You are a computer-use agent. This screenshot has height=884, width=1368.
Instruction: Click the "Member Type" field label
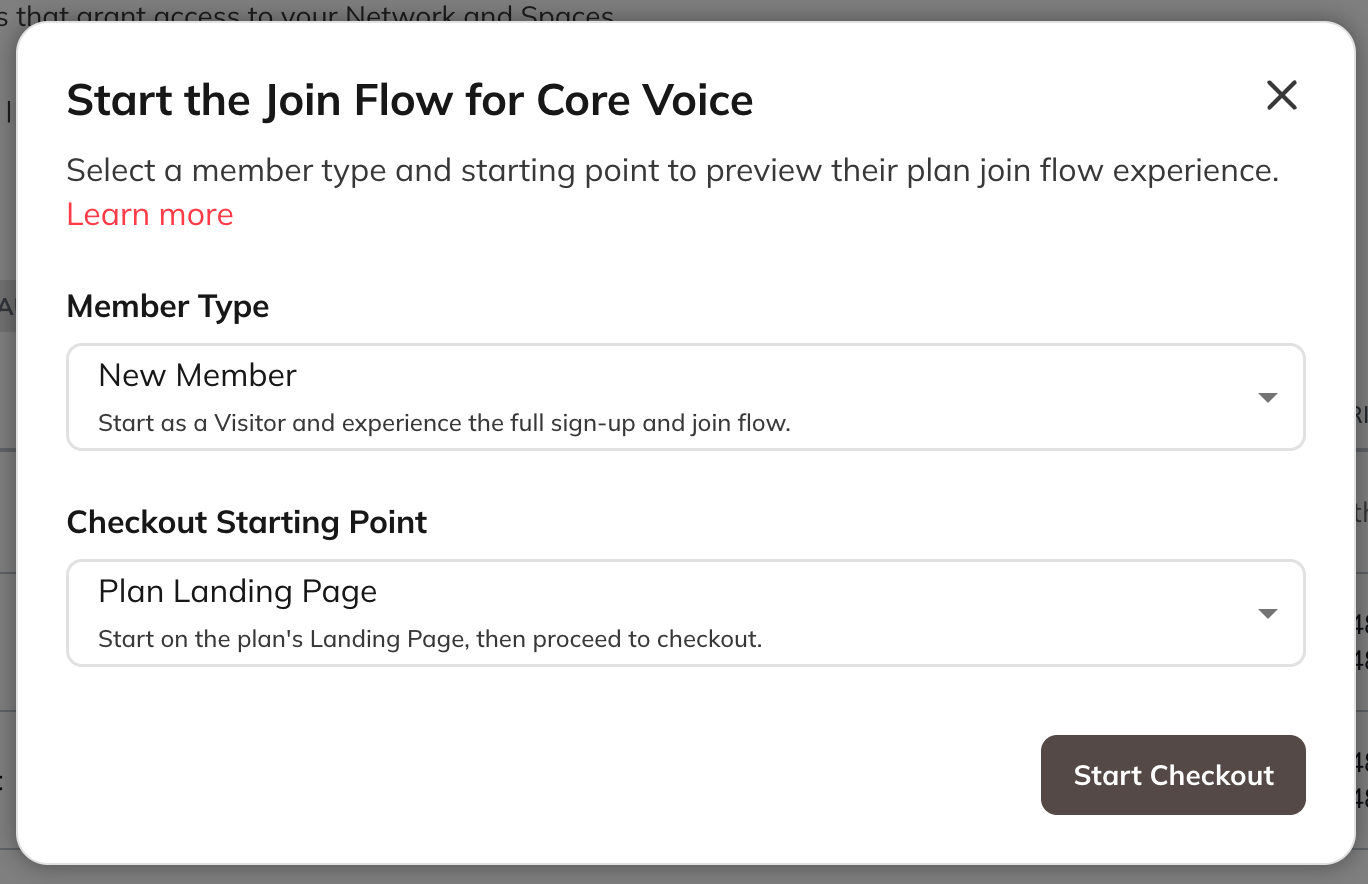click(167, 306)
